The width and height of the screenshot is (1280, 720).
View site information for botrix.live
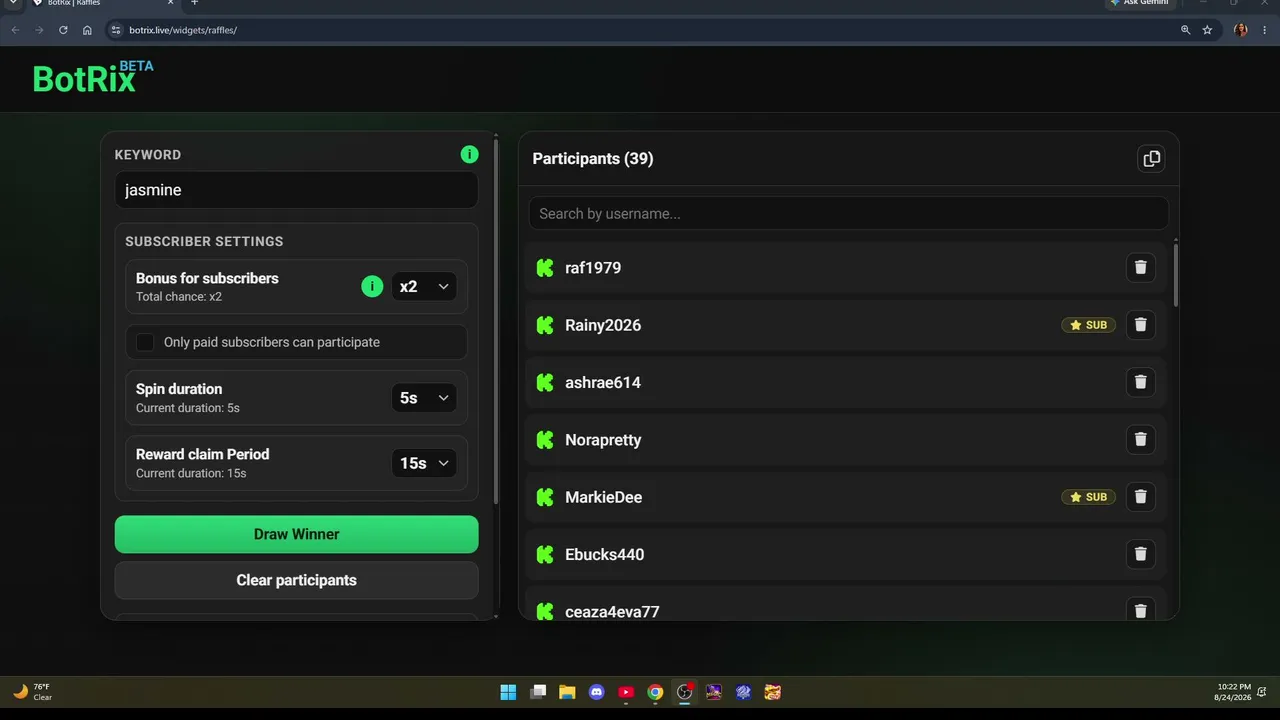click(x=115, y=30)
